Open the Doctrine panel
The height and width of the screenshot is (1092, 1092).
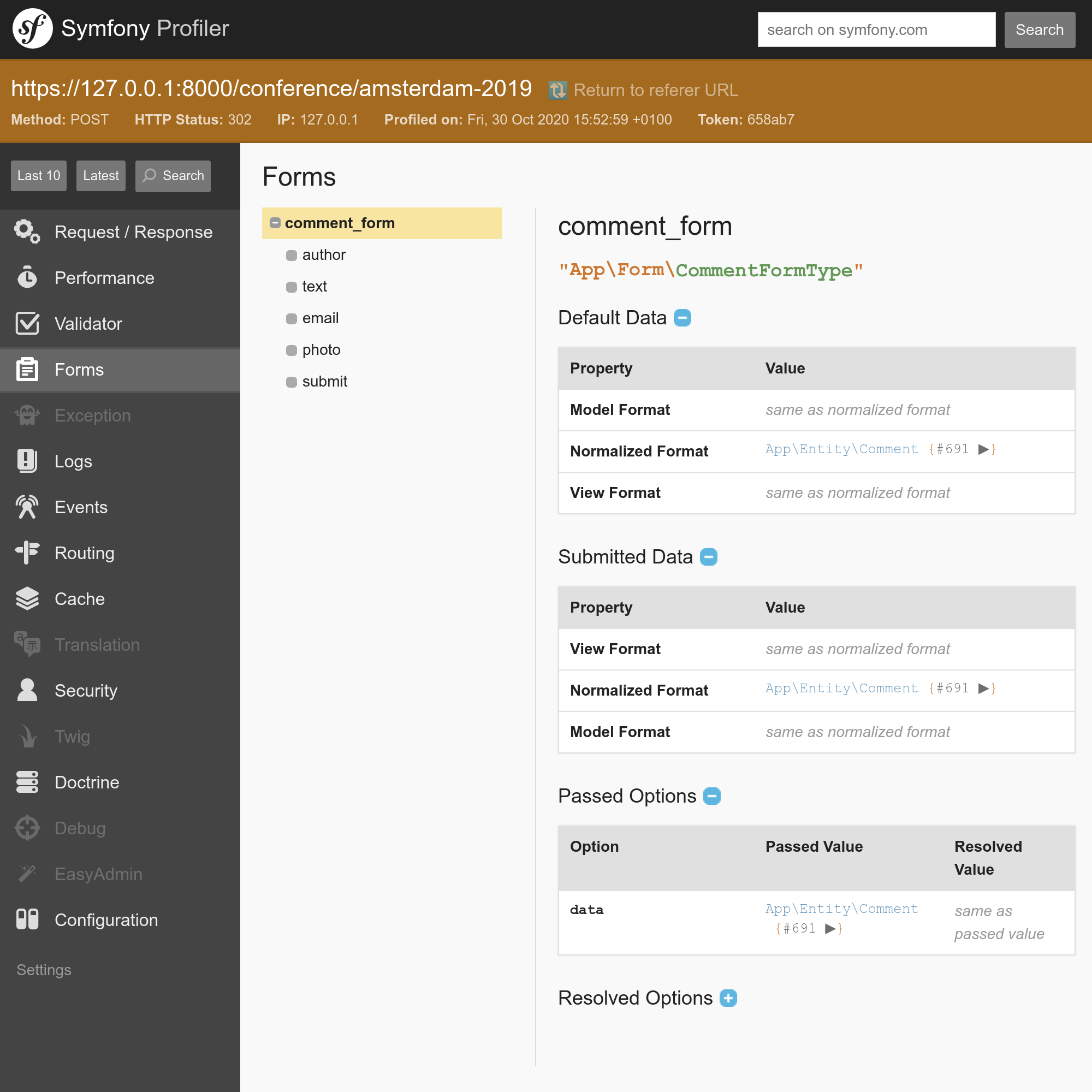click(x=120, y=782)
